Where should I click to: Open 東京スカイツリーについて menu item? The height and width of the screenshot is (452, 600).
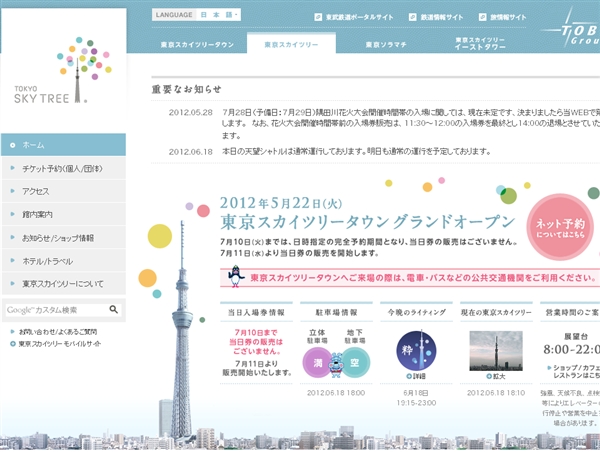point(64,284)
